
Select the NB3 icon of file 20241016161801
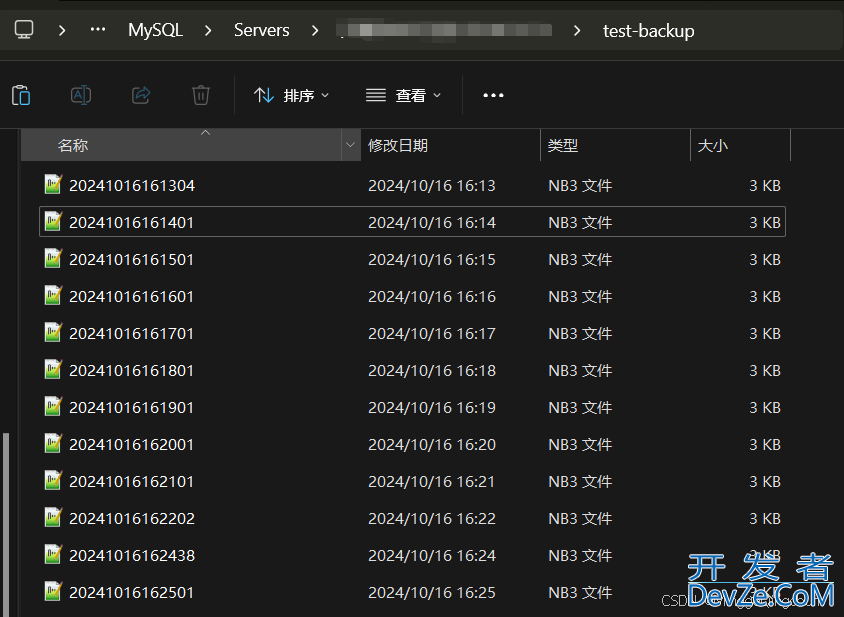point(53,369)
